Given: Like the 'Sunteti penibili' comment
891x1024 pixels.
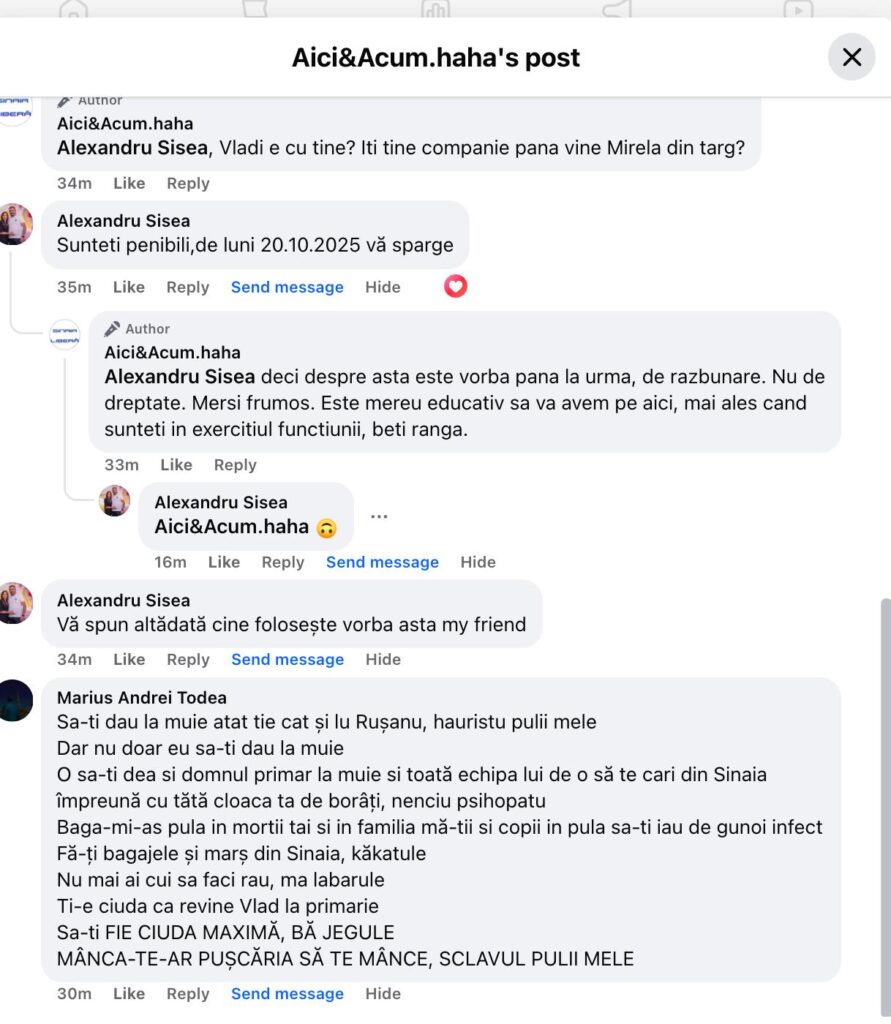Looking at the screenshot, I should 129,287.
